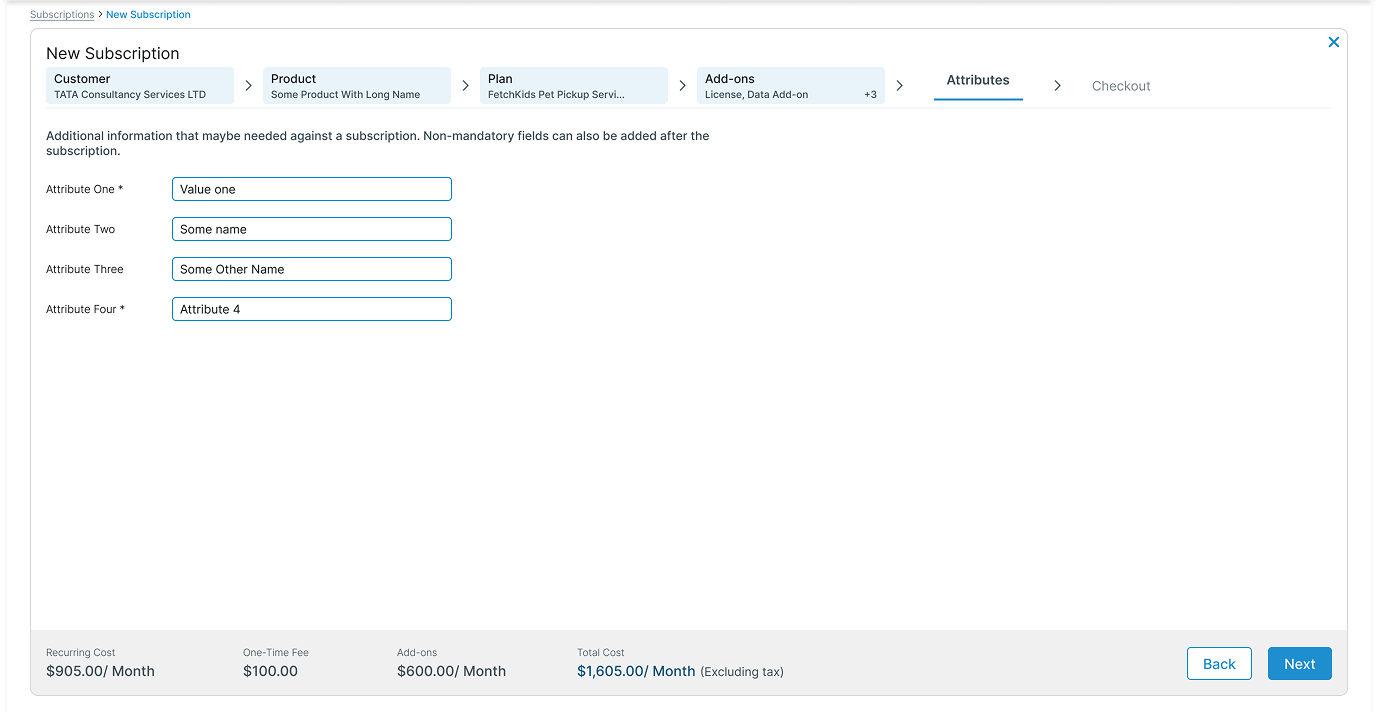Click the Back button

[x=1219, y=664]
